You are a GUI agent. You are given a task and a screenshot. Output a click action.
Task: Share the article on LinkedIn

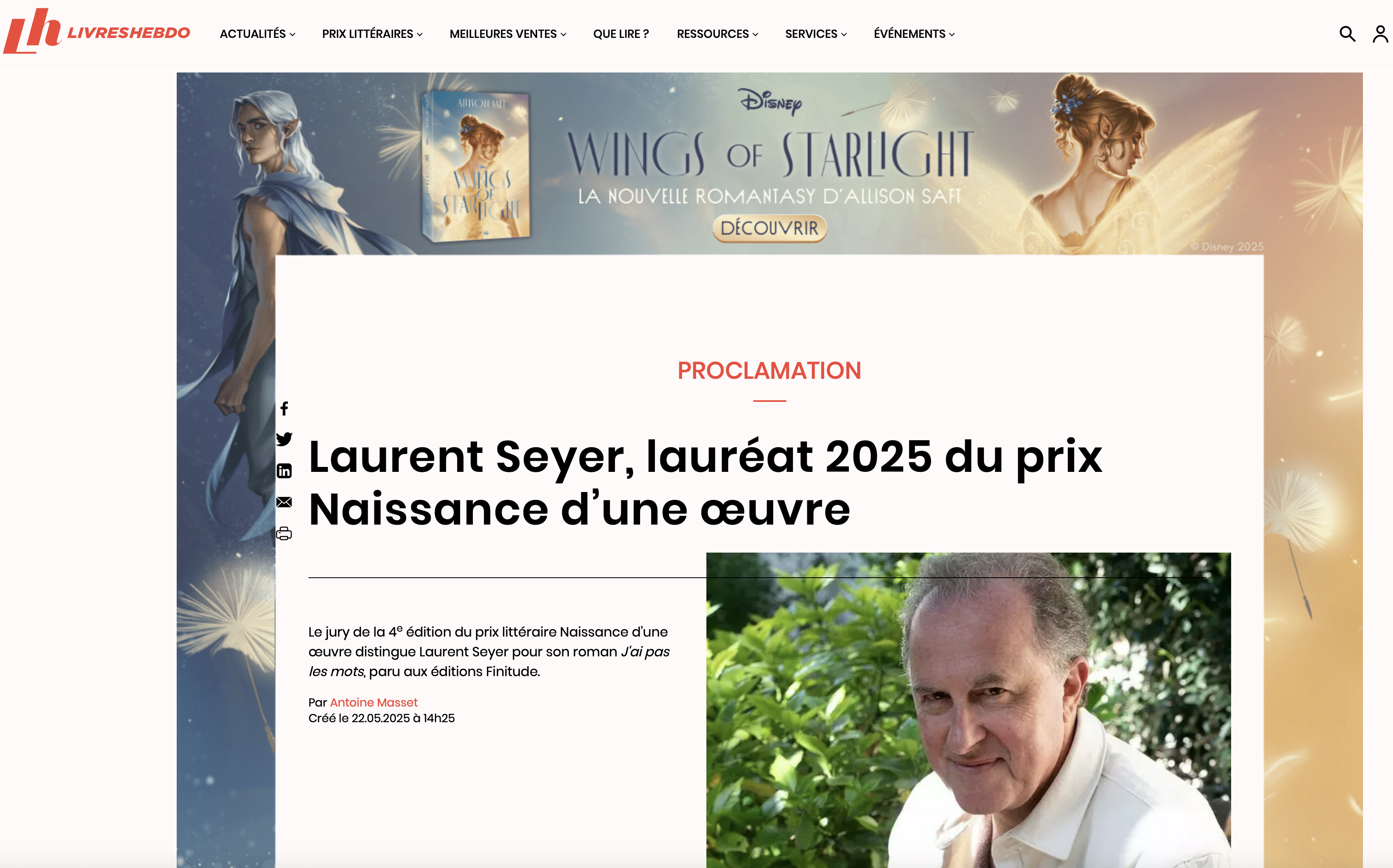tap(284, 471)
